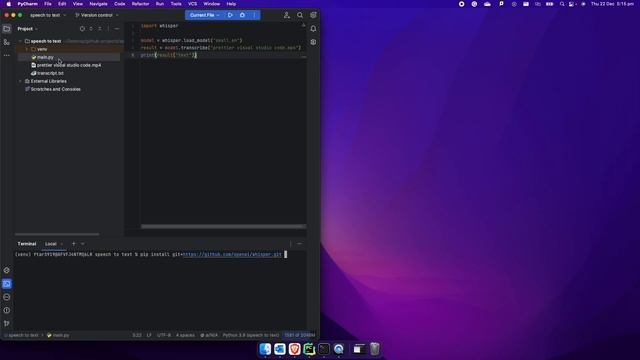Viewport: 640px width, 360px height.
Task: Select transcript.txt in project tree
Action: pyautogui.click(x=50, y=73)
